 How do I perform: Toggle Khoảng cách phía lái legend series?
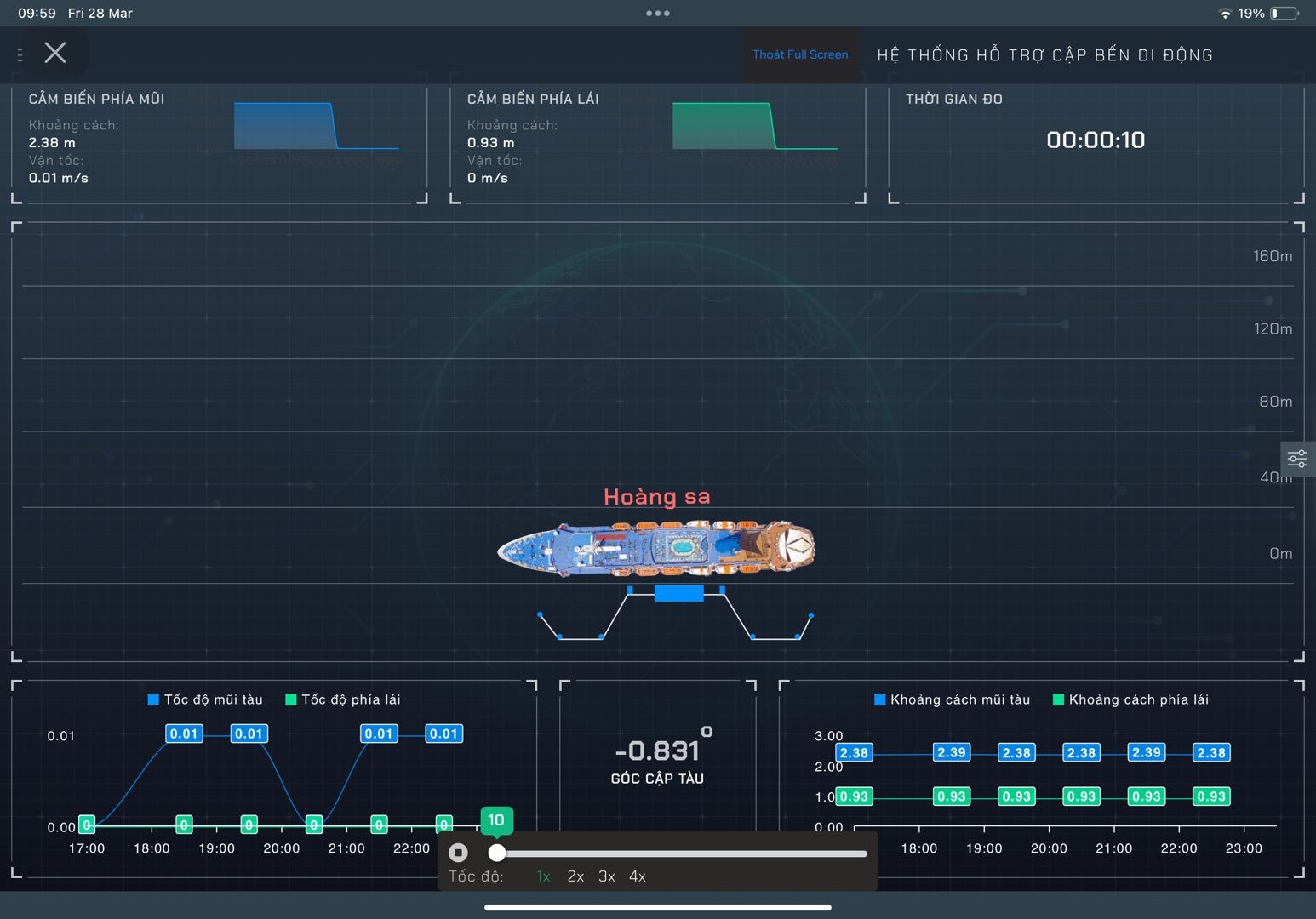pos(1130,699)
